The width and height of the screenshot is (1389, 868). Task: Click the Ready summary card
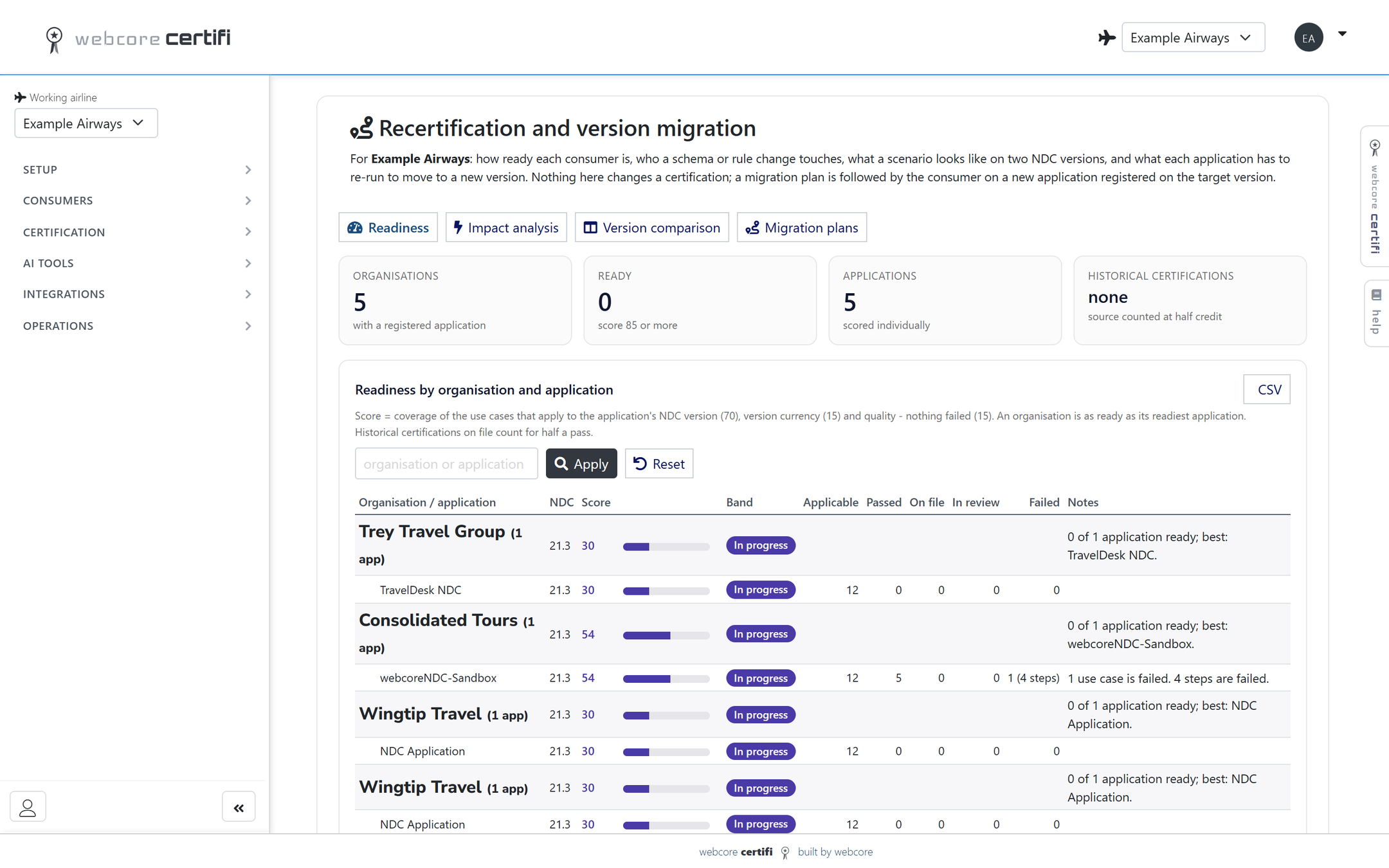[x=700, y=300]
